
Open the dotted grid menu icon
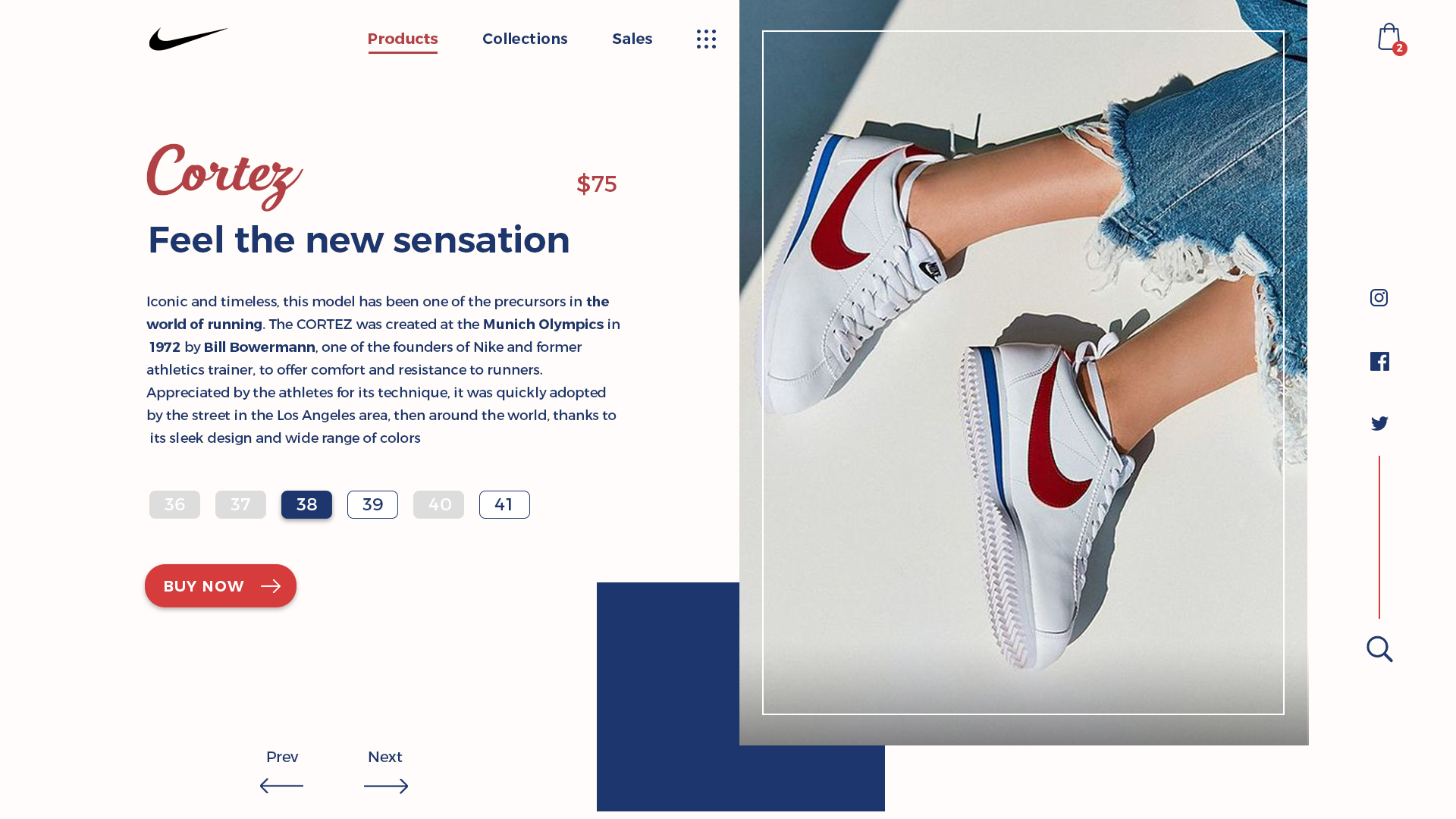706,39
